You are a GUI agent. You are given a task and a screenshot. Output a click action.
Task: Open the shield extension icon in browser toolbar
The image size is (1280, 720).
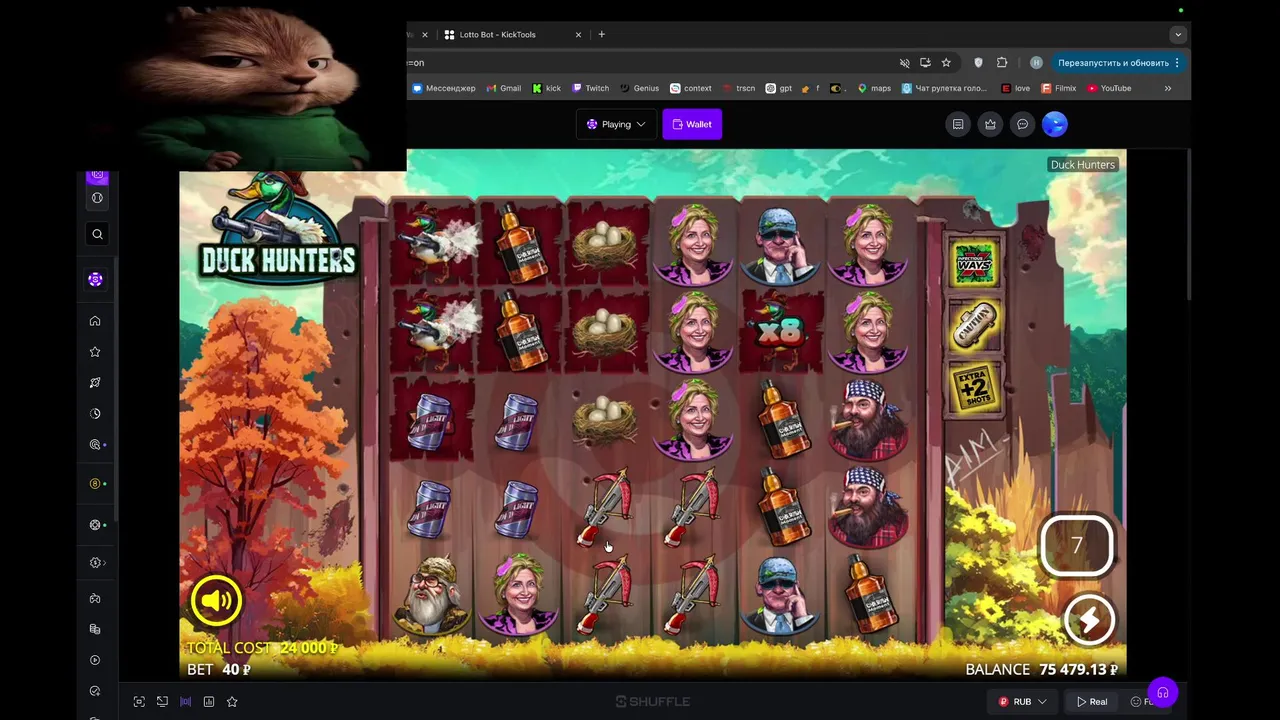click(978, 63)
